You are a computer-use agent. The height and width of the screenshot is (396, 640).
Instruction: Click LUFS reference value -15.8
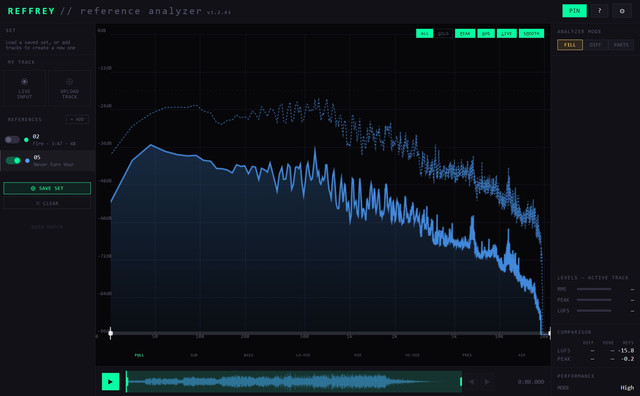[x=626, y=350]
